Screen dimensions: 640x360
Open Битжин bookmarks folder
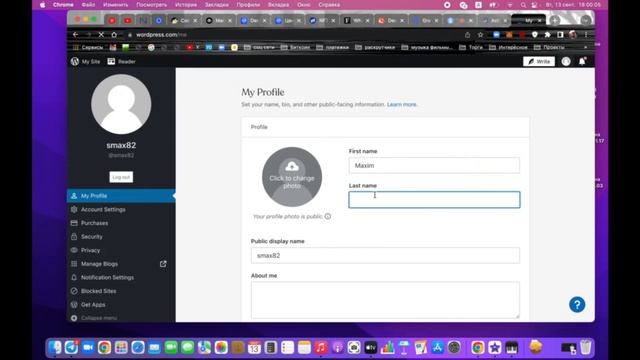pyautogui.click(x=295, y=47)
